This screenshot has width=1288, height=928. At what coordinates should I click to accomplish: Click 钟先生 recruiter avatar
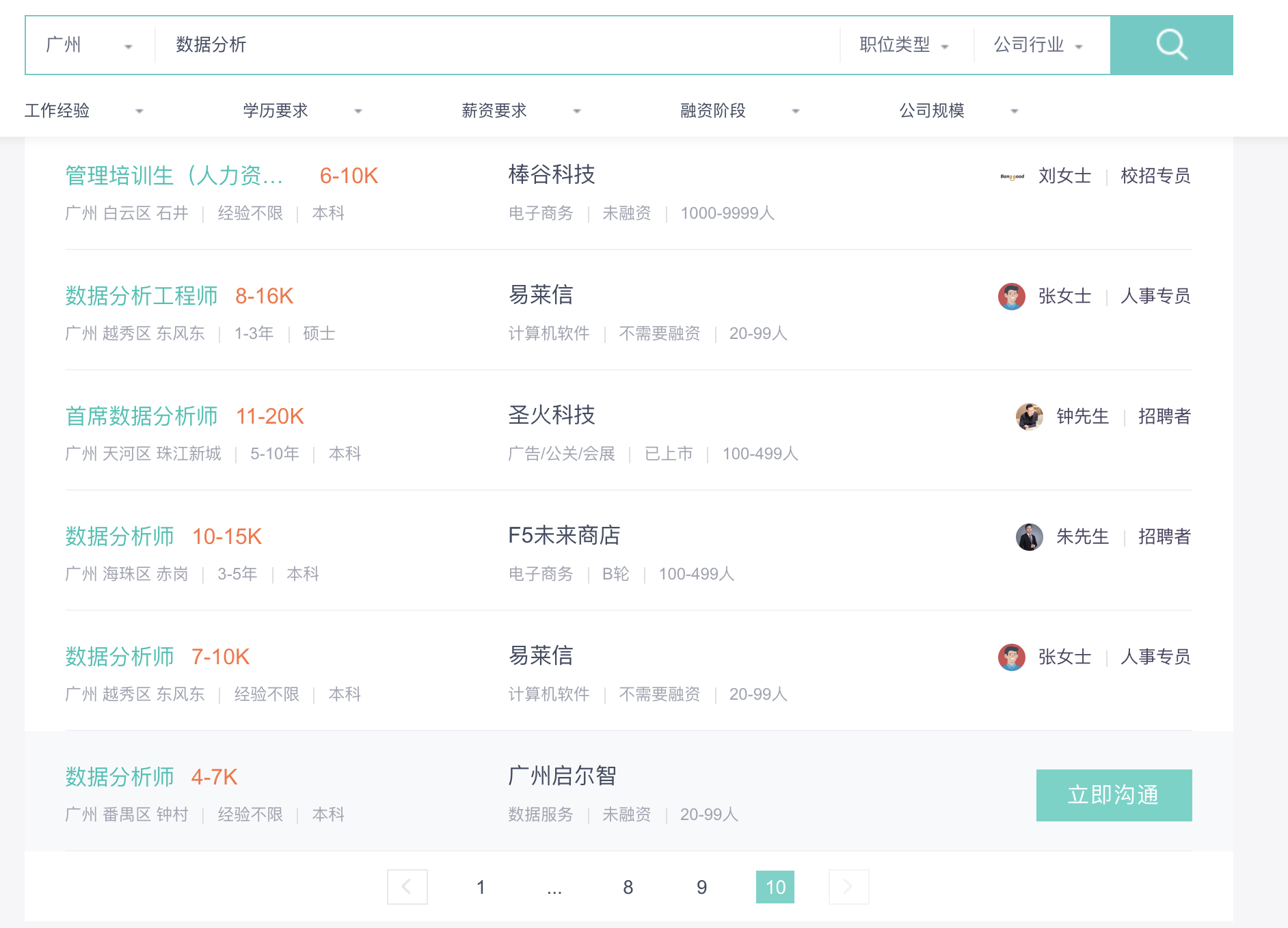[x=1030, y=417]
